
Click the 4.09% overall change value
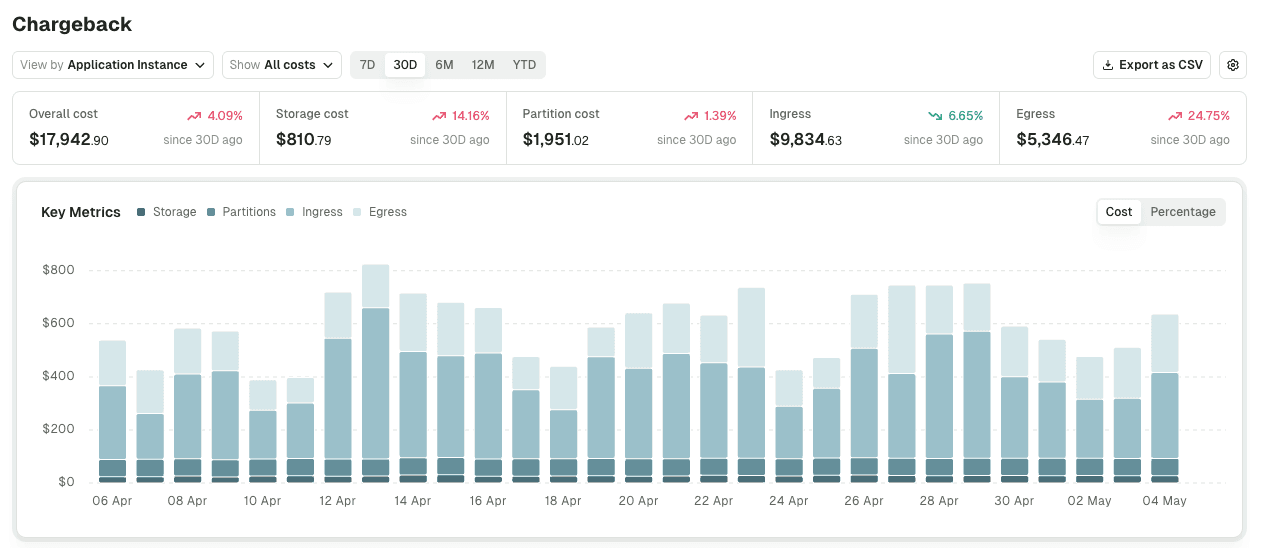click(x=225, y=116)
